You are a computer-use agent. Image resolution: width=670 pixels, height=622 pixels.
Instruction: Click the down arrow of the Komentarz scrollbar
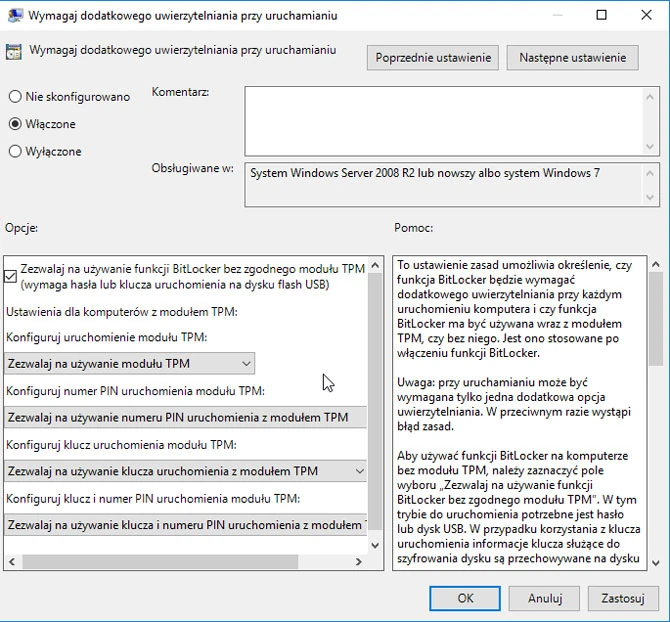(x=650, y=147)
